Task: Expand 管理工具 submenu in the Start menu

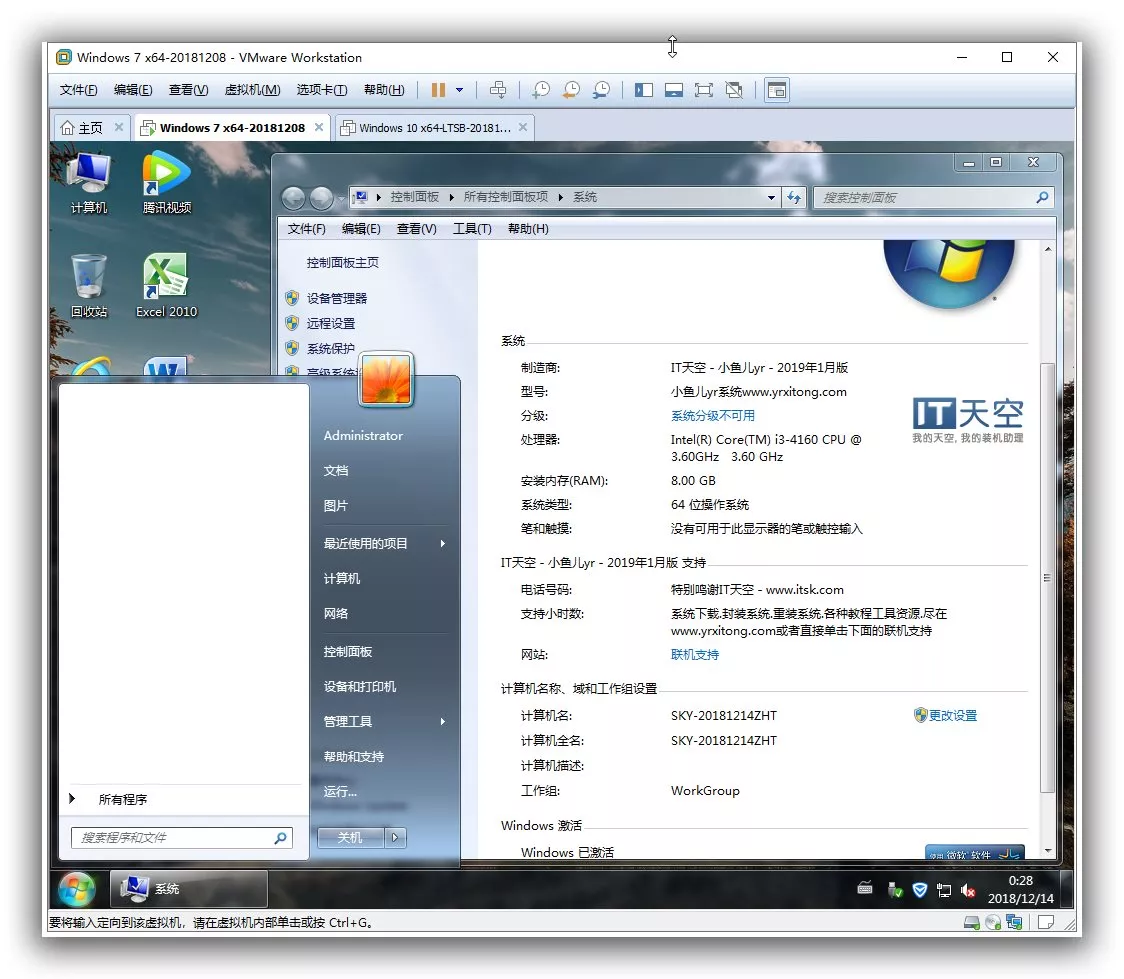Action: pyautogui.click(x=385, y=722)
